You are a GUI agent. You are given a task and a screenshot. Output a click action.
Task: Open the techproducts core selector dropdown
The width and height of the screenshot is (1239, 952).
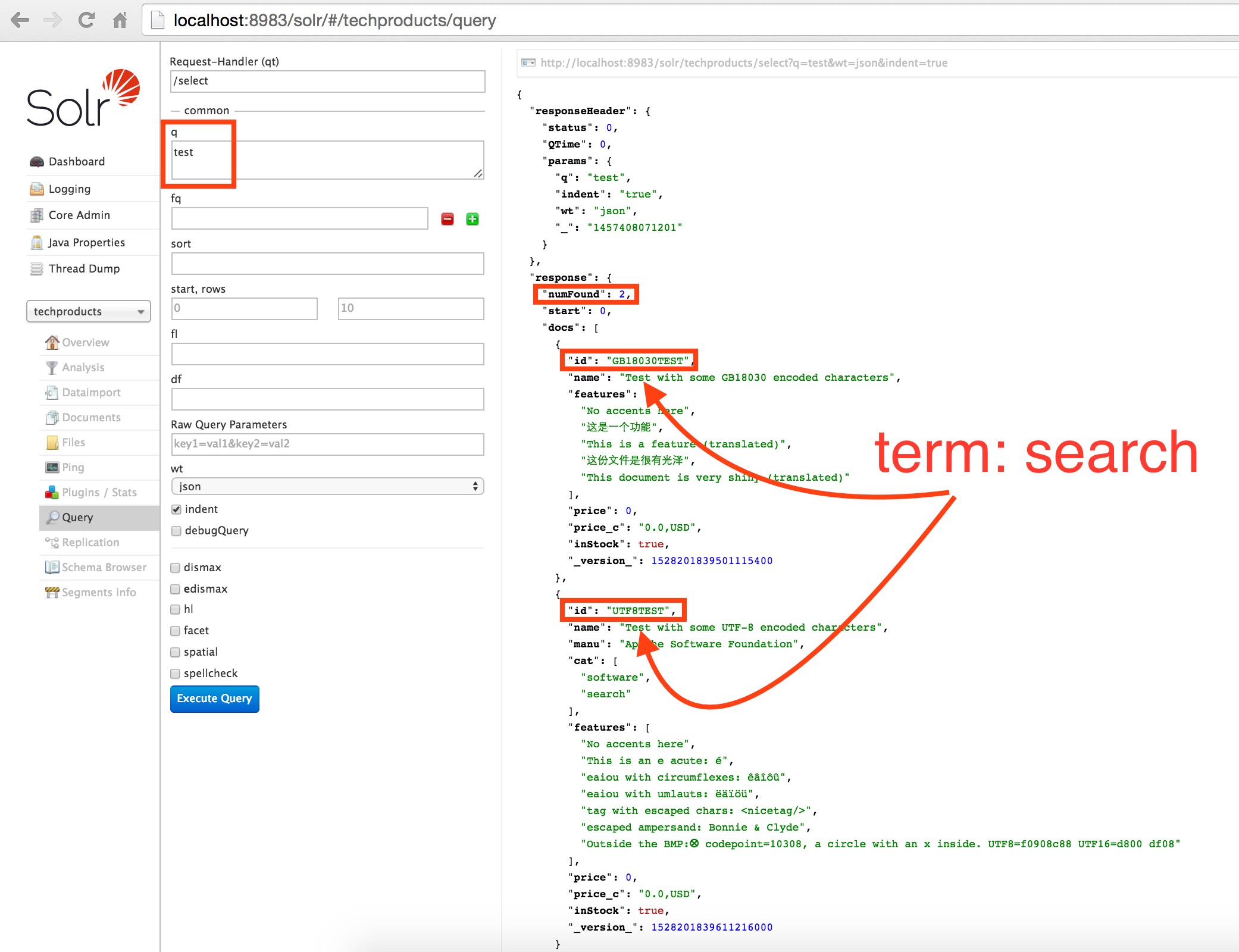(x=89, y=311)
